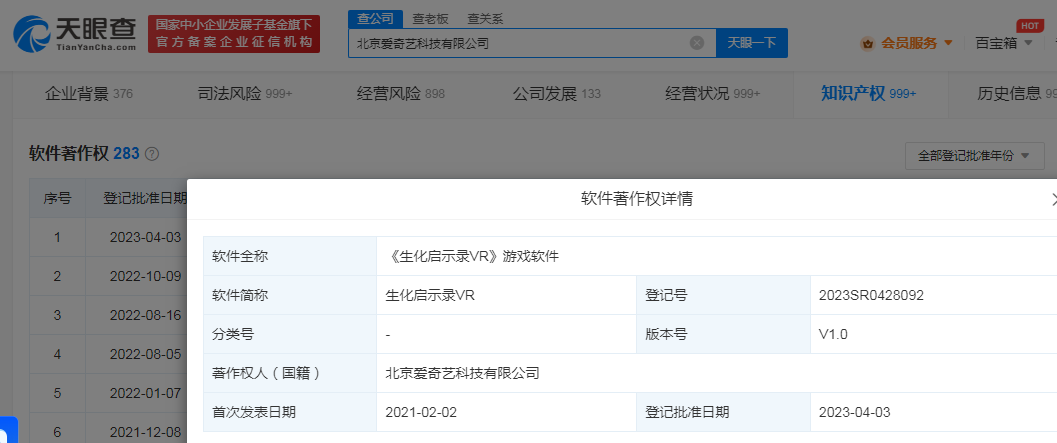The height and width of the screenshot is (443, 1057).
Task: Open the 经营风险 898 tab
Action: pos(400,94)
